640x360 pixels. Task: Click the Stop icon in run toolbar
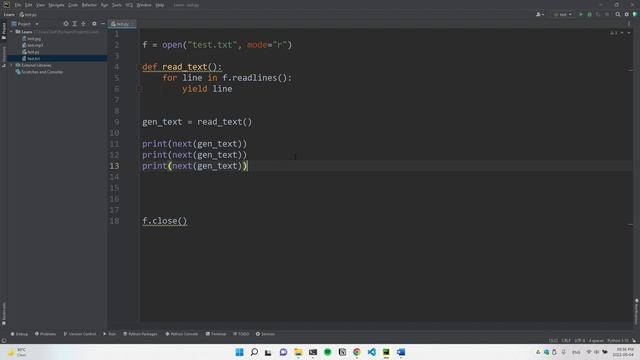(x=607, y=14)
